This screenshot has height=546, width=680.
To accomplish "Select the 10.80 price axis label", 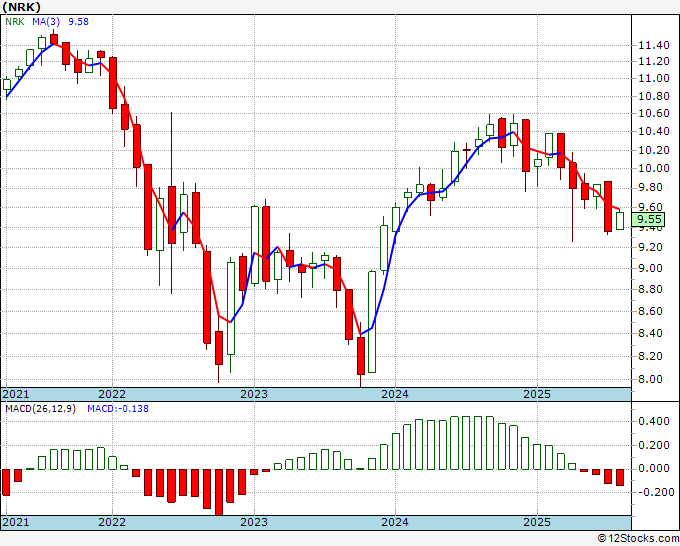I will coord(654,96).
